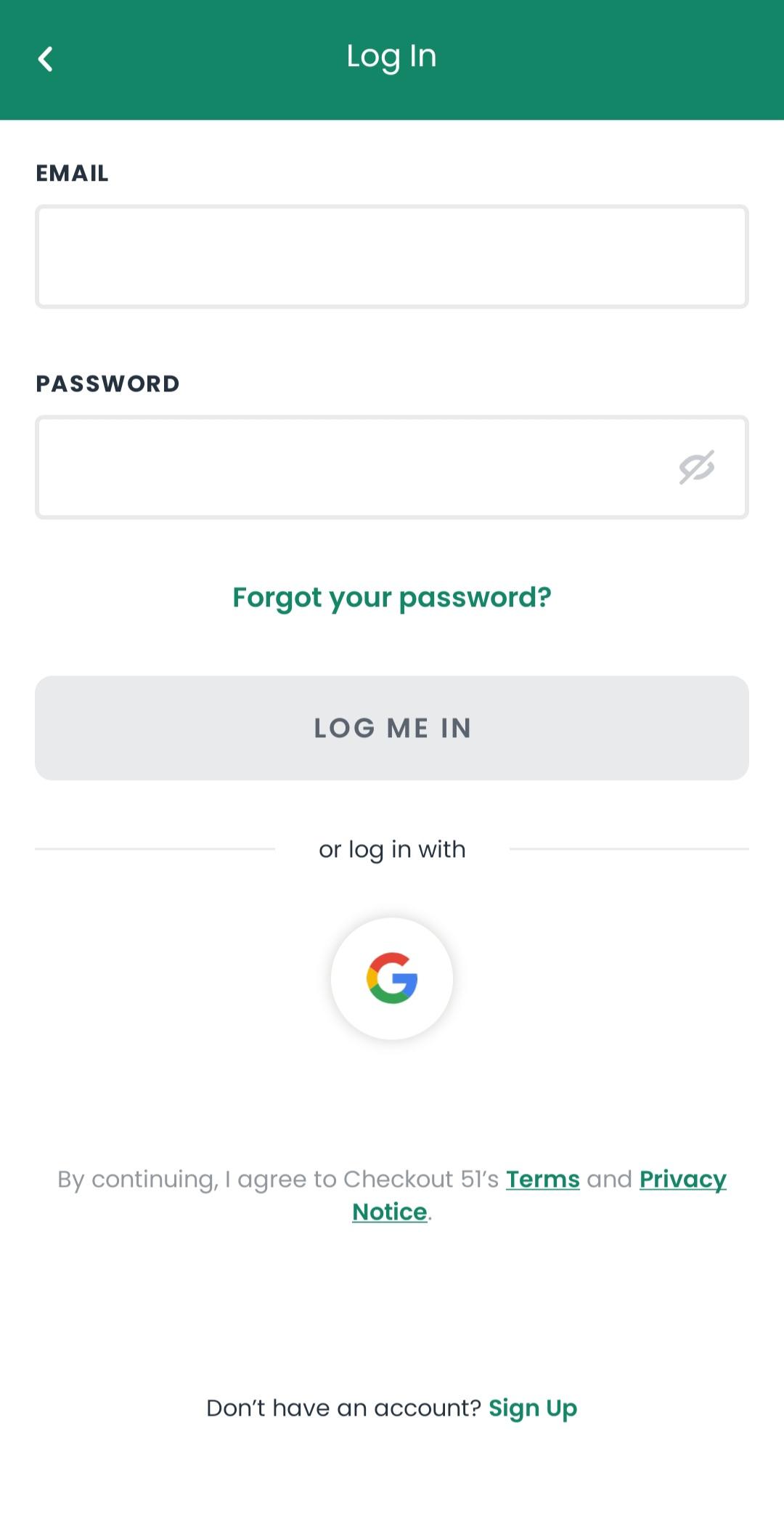This screenshot has width=784, height=1521.
Task: Click divider line left of 'or log in with'
Action: pos(155,848)
